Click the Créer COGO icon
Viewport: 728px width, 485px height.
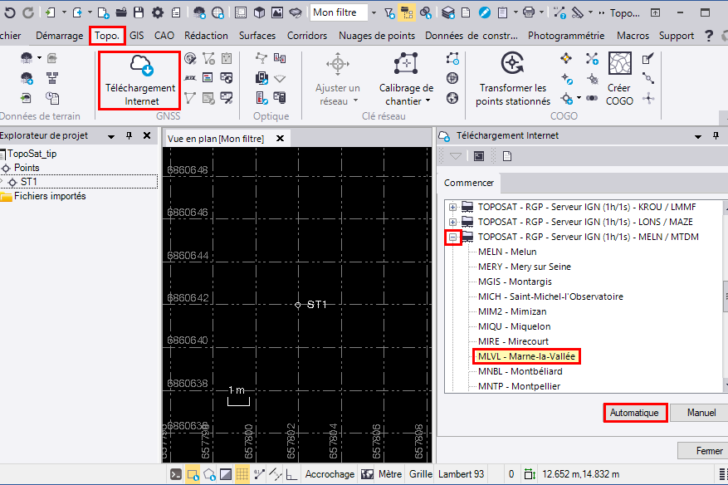(x=618, y=66)
